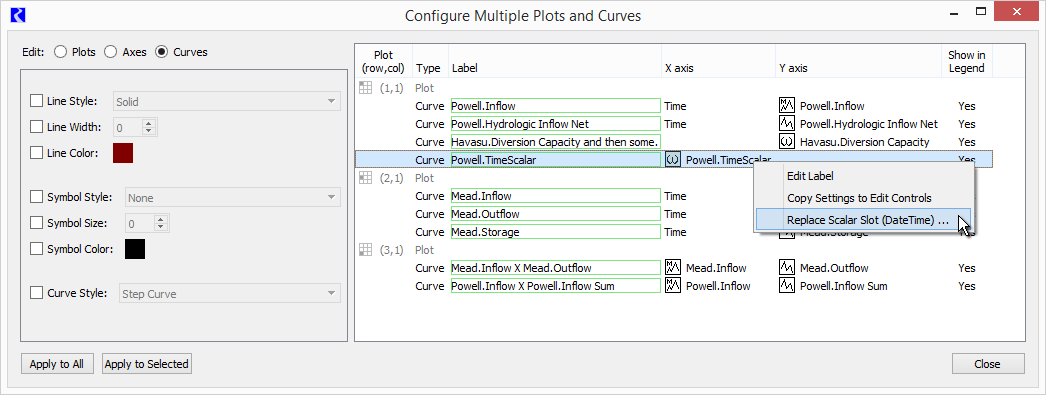
Task: Click the Mead.Storage curve label field
Action: (x=555, y=232)
